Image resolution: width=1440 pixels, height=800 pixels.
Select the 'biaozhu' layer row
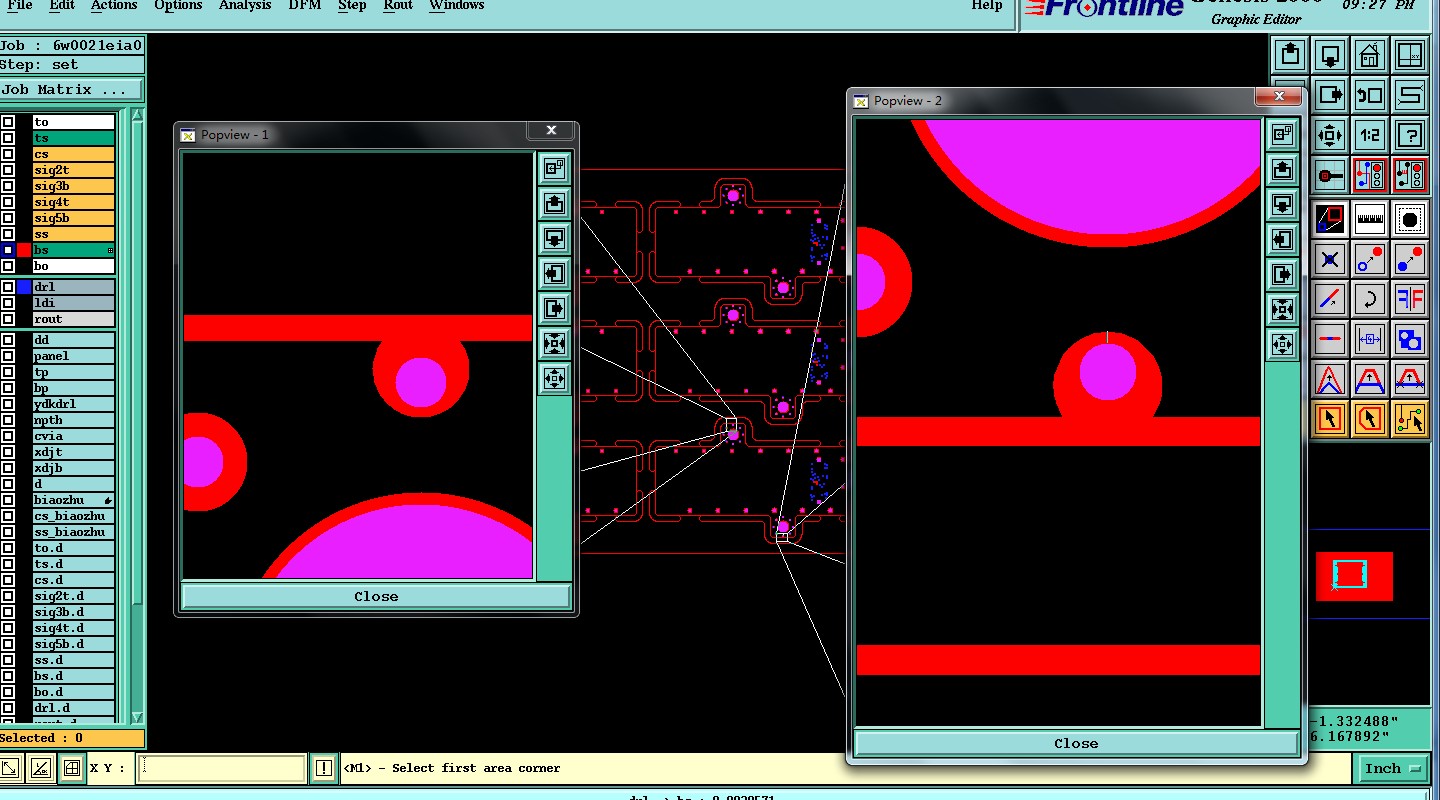pos(73,500)
